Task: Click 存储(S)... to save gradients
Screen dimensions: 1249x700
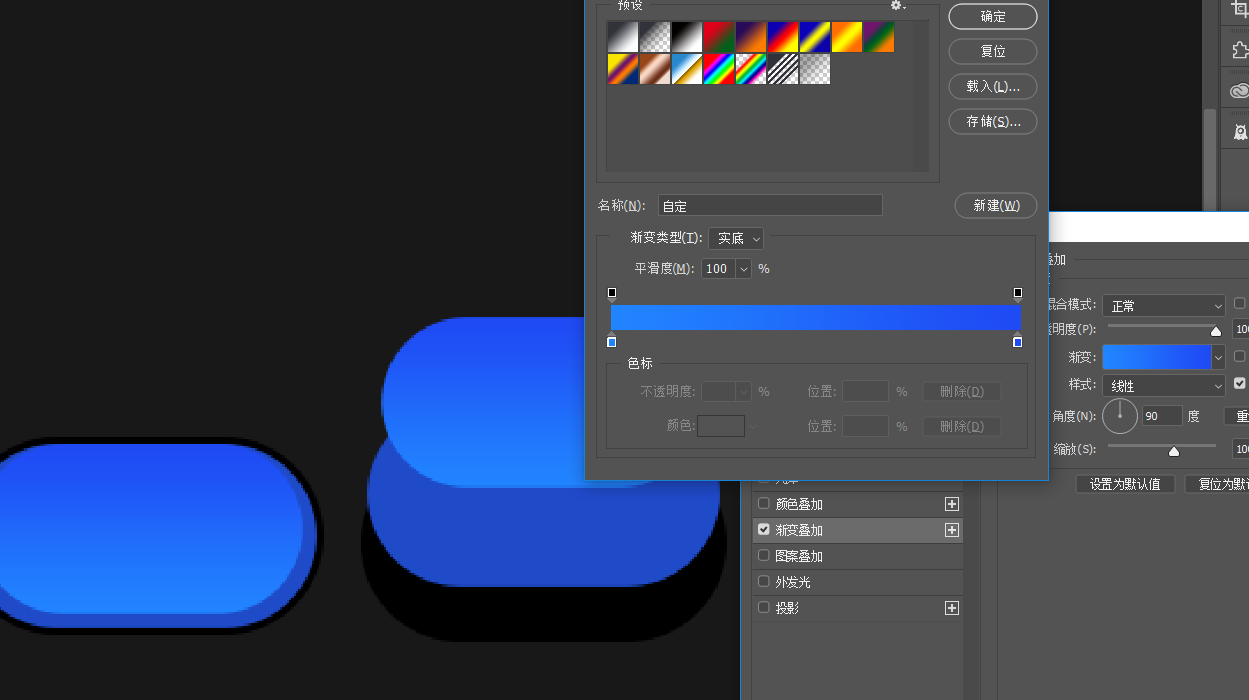Action: click(993, 121)
